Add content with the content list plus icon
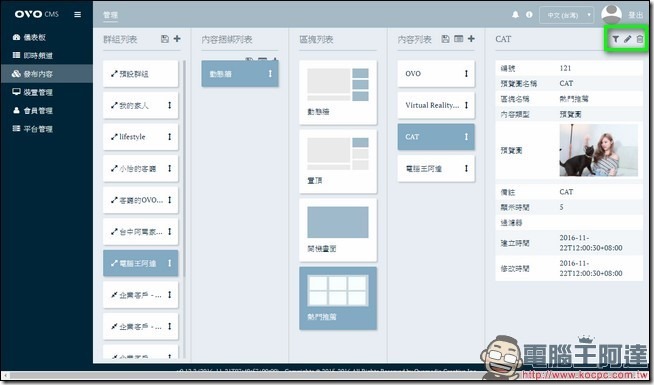The height and width of the screenshot is (385, 654). pos(471,39)
